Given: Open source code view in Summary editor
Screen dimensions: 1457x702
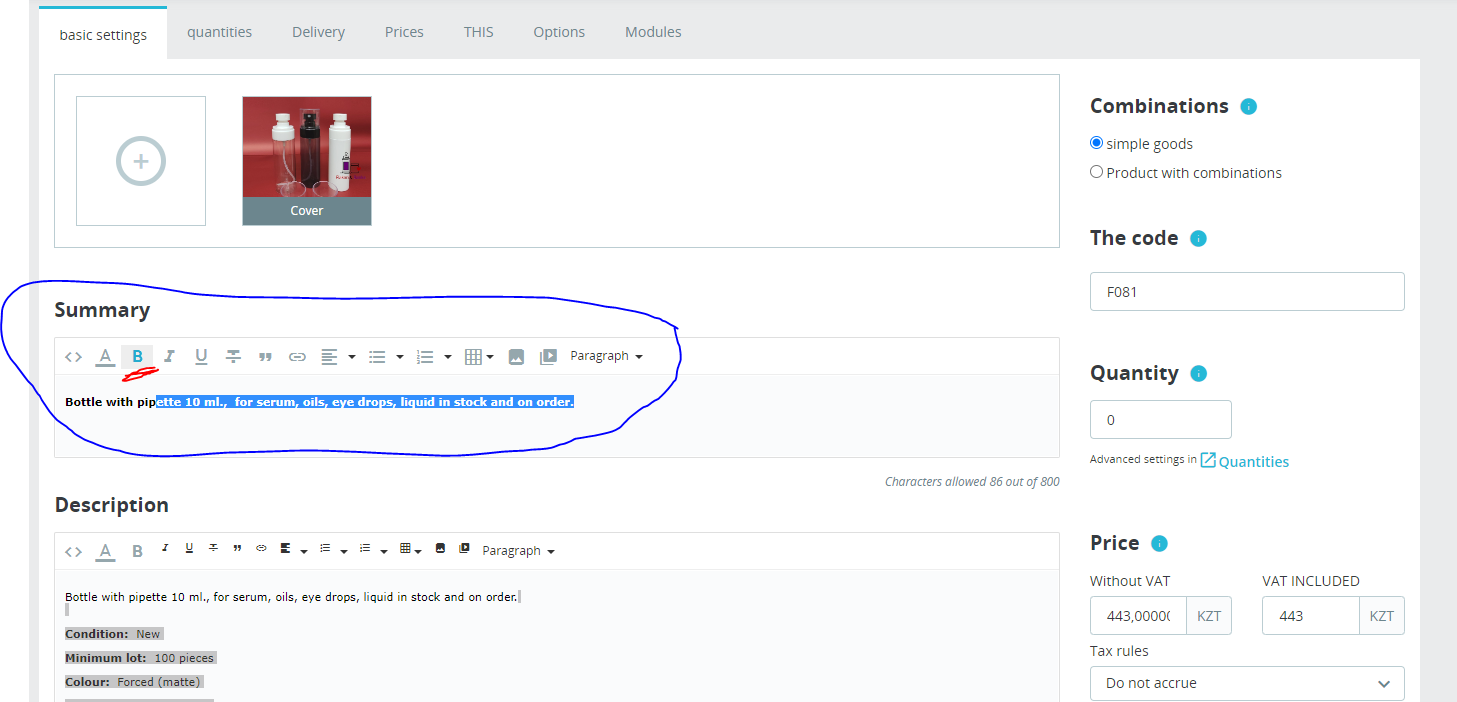Looking at the screenshot, I should pyautogui.click(x=73, y=356).
